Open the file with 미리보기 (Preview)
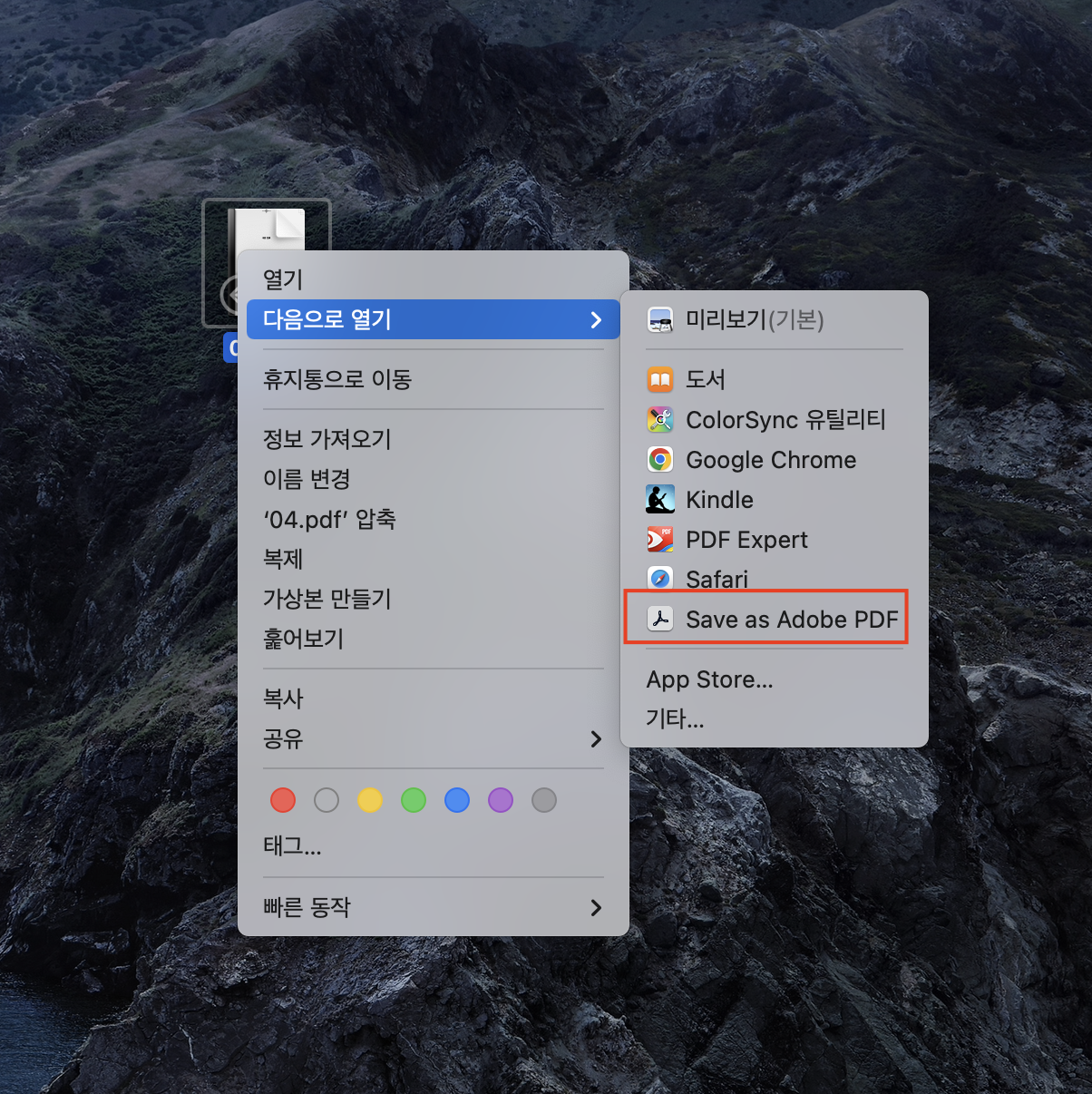 [753, 319]
